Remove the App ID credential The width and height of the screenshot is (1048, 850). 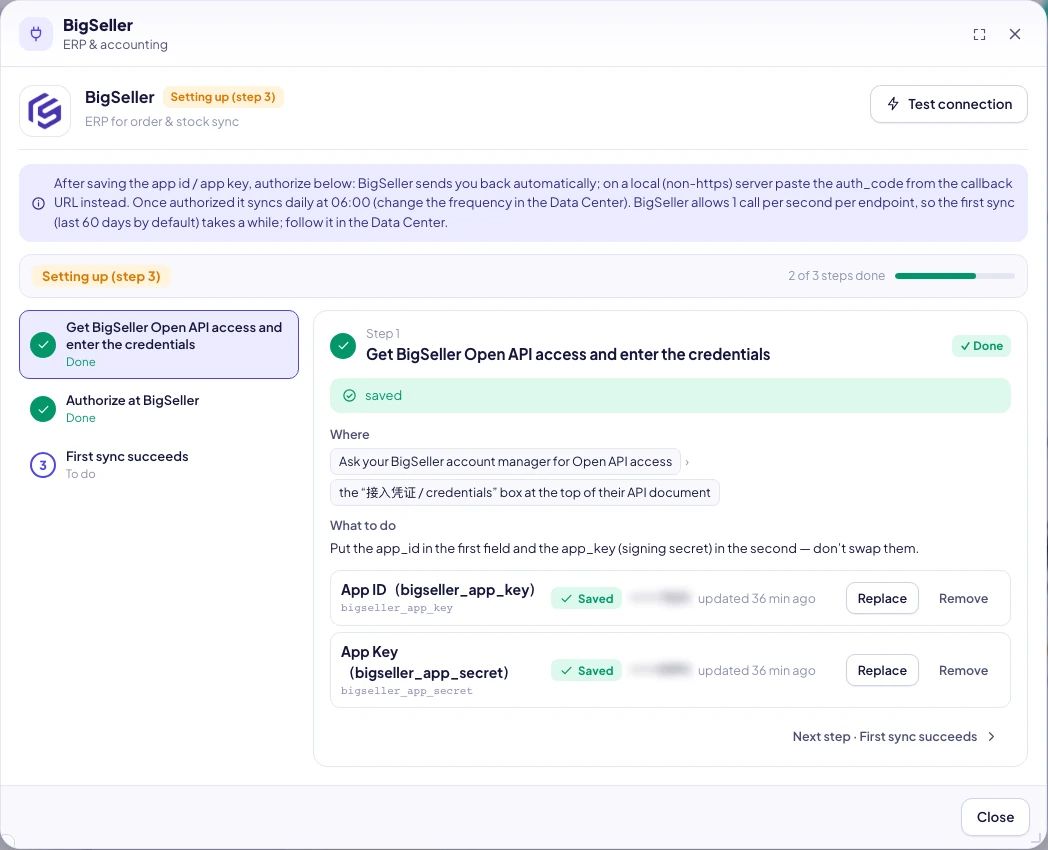coord(963,599)
